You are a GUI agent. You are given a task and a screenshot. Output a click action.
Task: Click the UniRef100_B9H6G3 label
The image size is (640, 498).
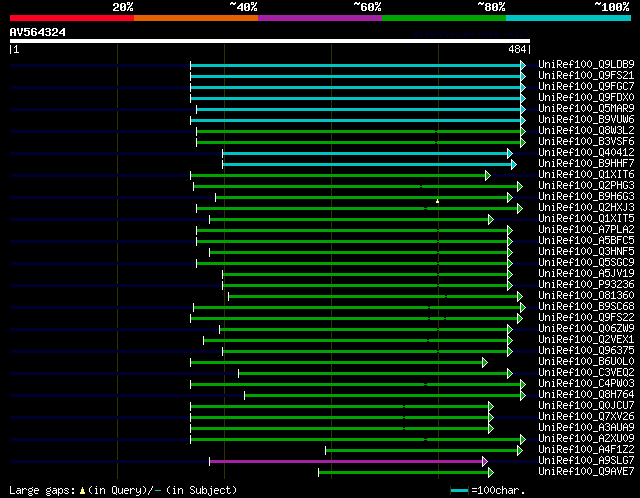coord(586,197)
